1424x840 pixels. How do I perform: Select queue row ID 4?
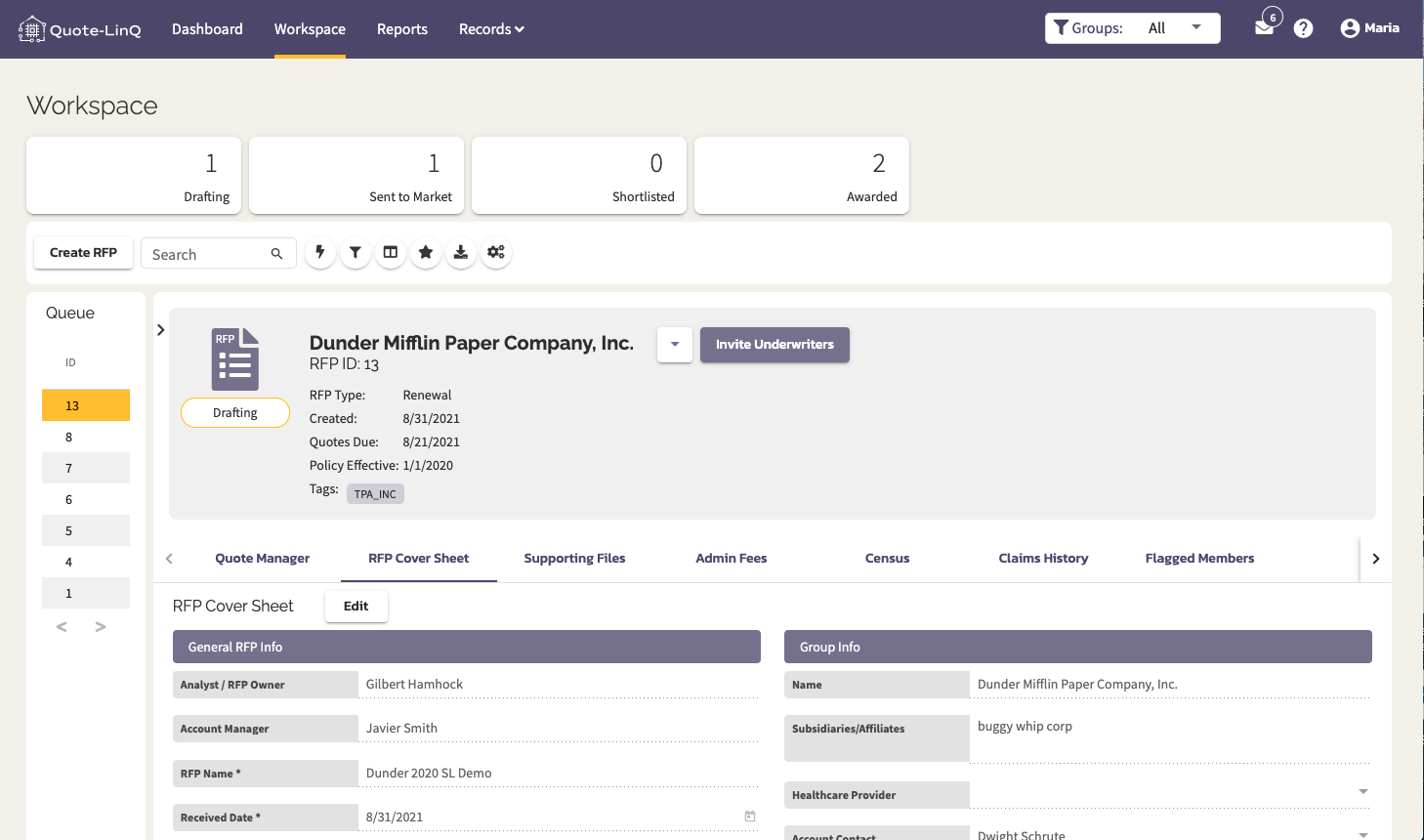point(86,562)
